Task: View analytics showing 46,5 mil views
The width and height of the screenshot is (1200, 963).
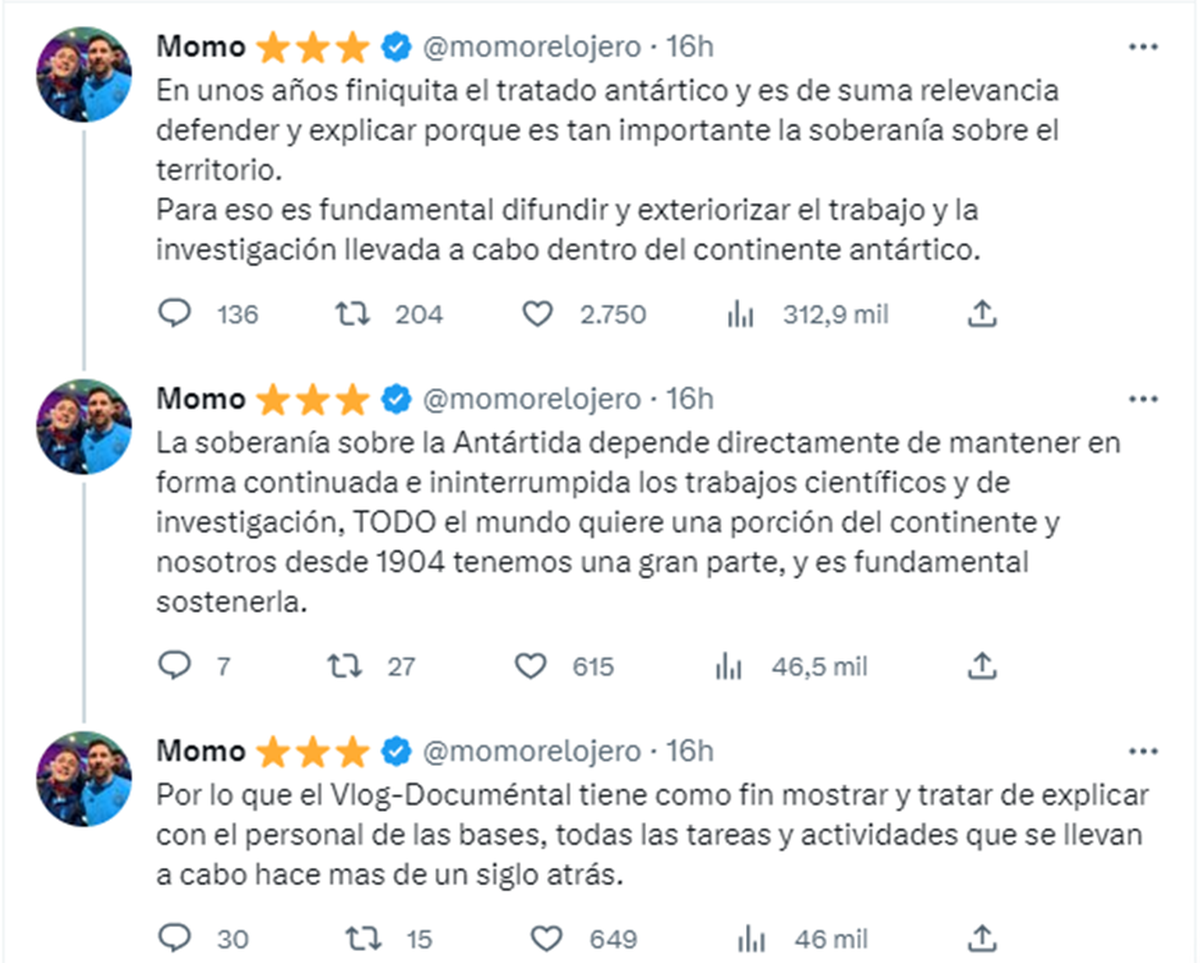Action: 730,667
